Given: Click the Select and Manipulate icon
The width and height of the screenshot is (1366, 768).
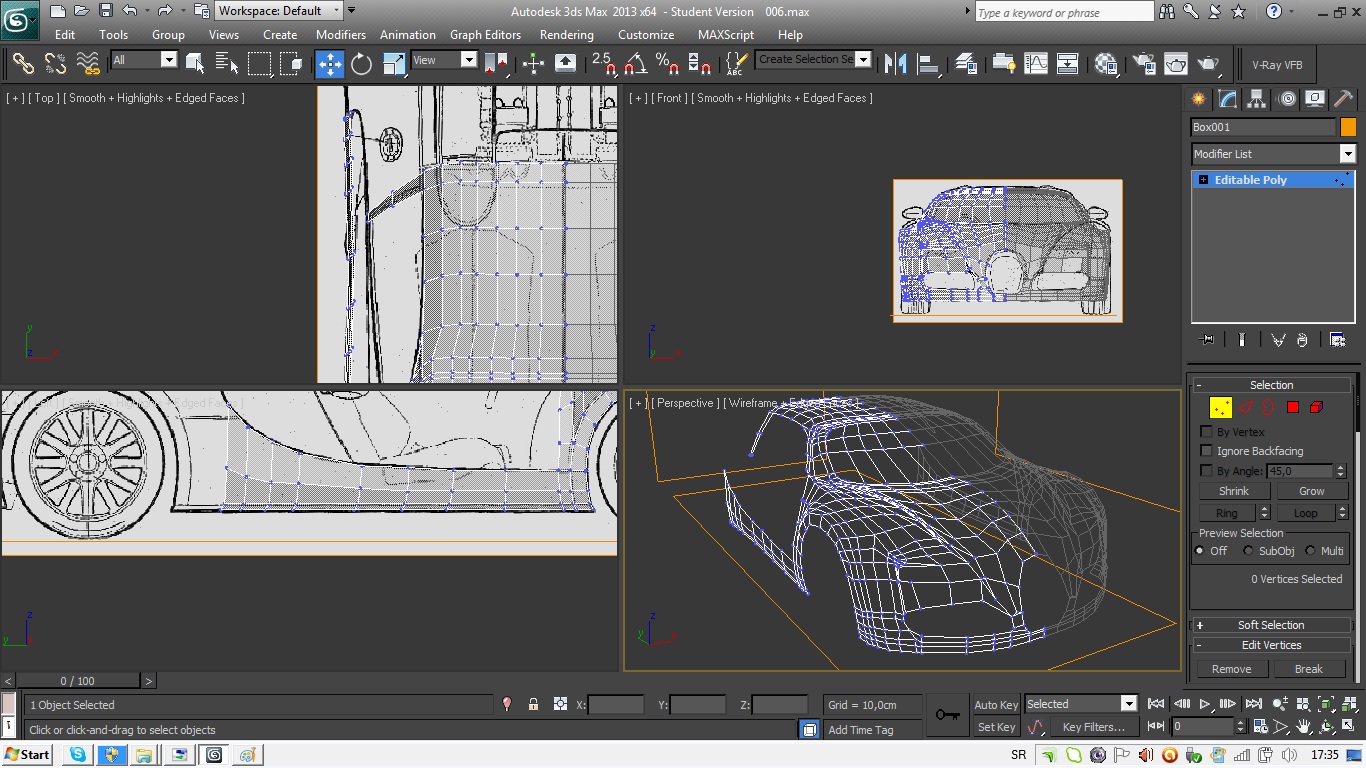Looking at the screenshot, I should 533,64.
